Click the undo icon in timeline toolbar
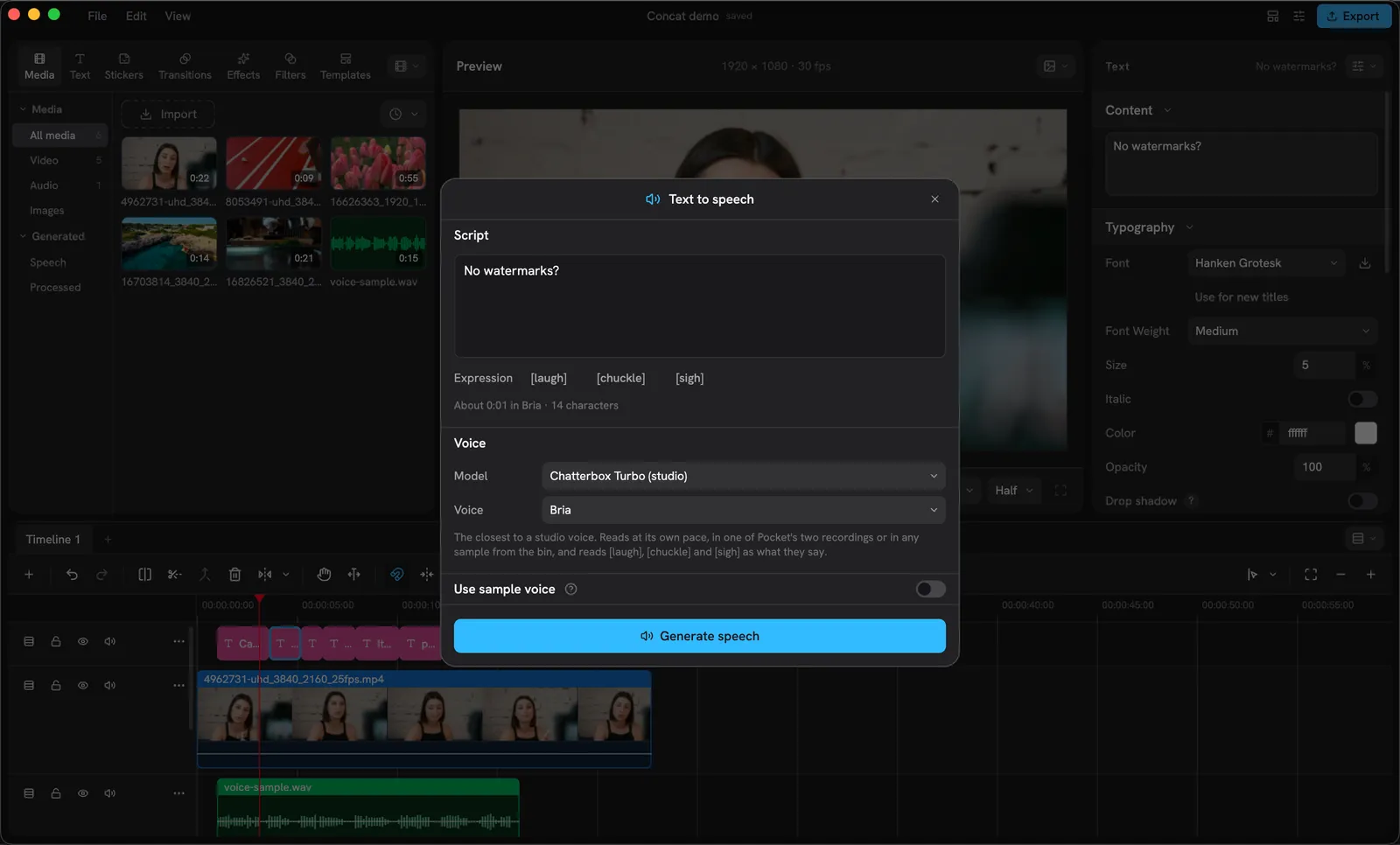This screenshot has width=1400, height=845. (72, 575)
